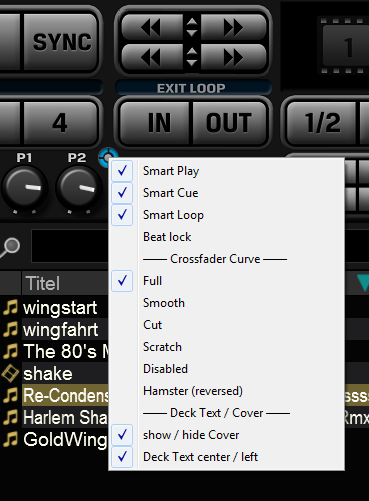This screenshot has width=369, height=501.
Task: Click the upper-row fast-forward double-arrow button
Action: tap(233, 27)
